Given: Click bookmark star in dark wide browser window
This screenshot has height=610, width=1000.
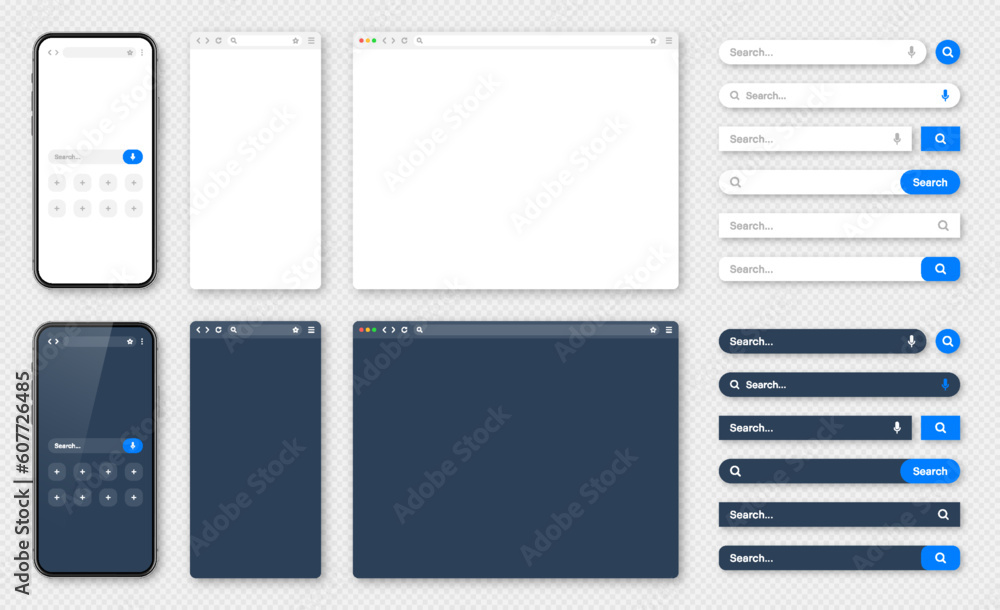Looking at the screenshot, I should click(653, 330).
